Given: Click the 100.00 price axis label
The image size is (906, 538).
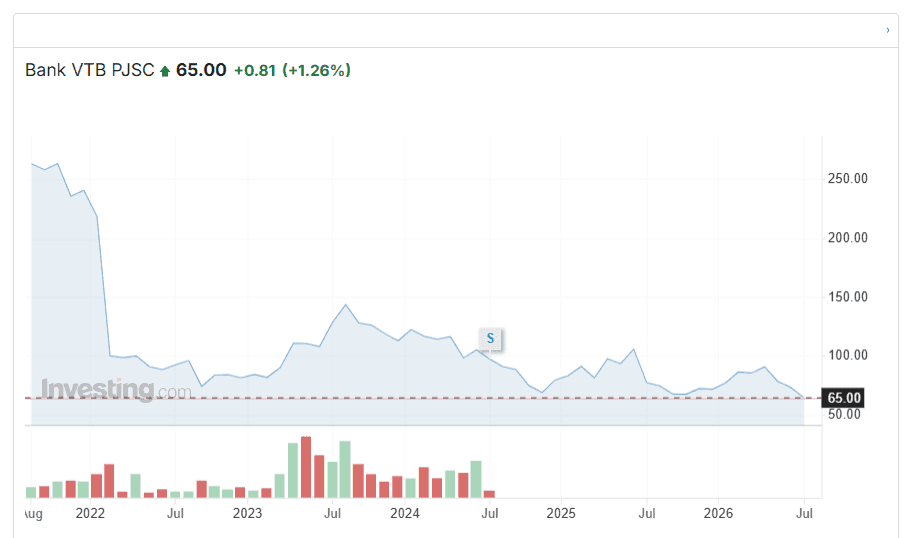Looking at the screenshot, I should click(848, 355).
